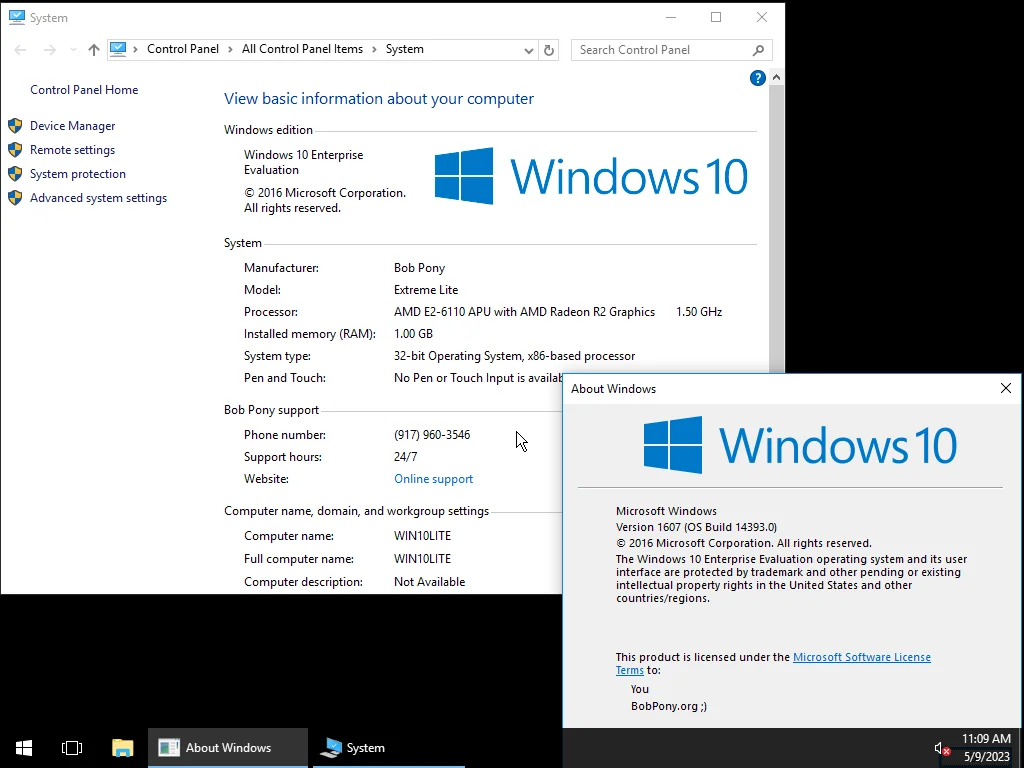The height and width of the screenshot is (768, 1024).
Task: Switch to System taskbar button
Action: tap(389, 748)
